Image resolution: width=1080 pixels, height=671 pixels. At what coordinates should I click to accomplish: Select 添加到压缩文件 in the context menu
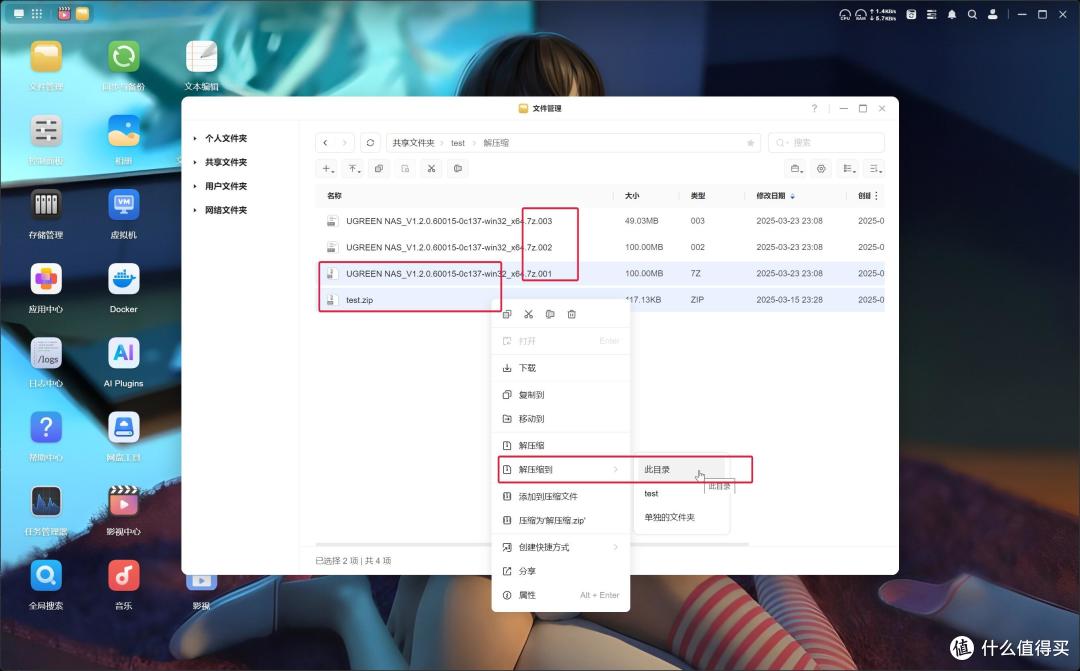[561, 496]
